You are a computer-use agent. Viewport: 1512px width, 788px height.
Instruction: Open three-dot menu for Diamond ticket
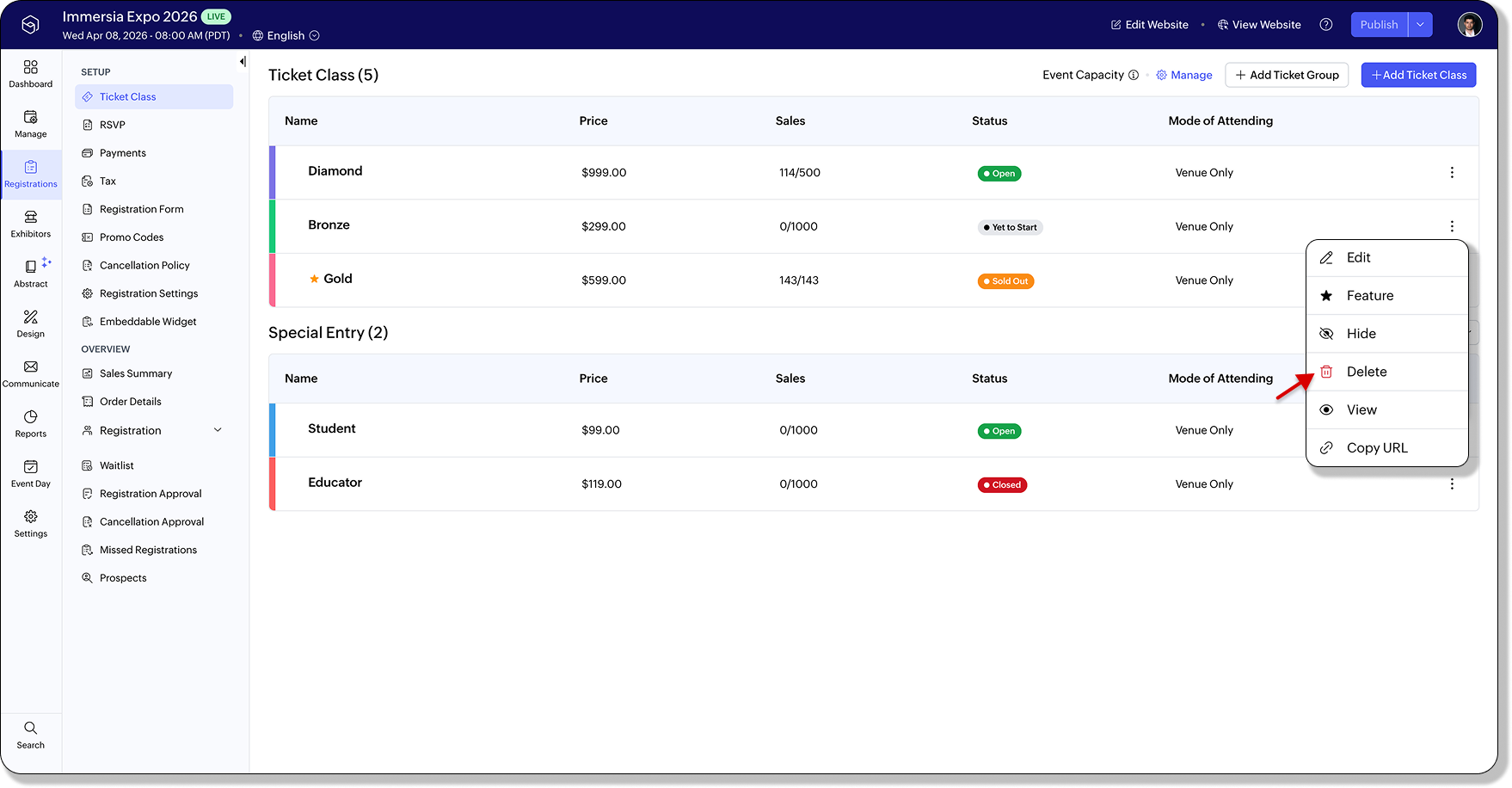pyautogui.click(x=1452, y=173)
